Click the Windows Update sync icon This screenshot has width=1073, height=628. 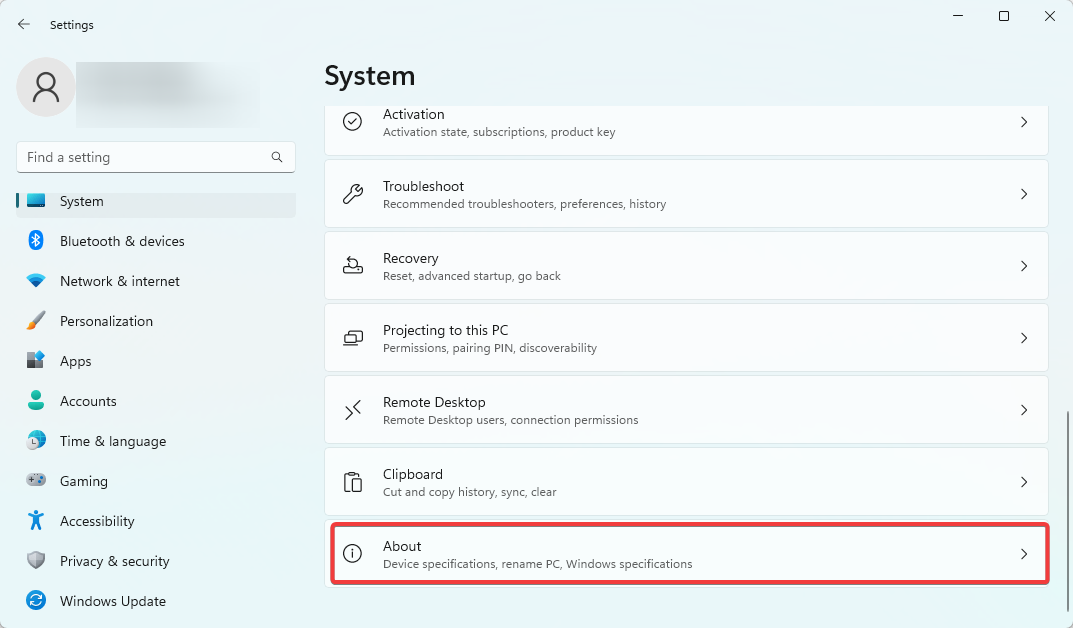tap(36, 600)
